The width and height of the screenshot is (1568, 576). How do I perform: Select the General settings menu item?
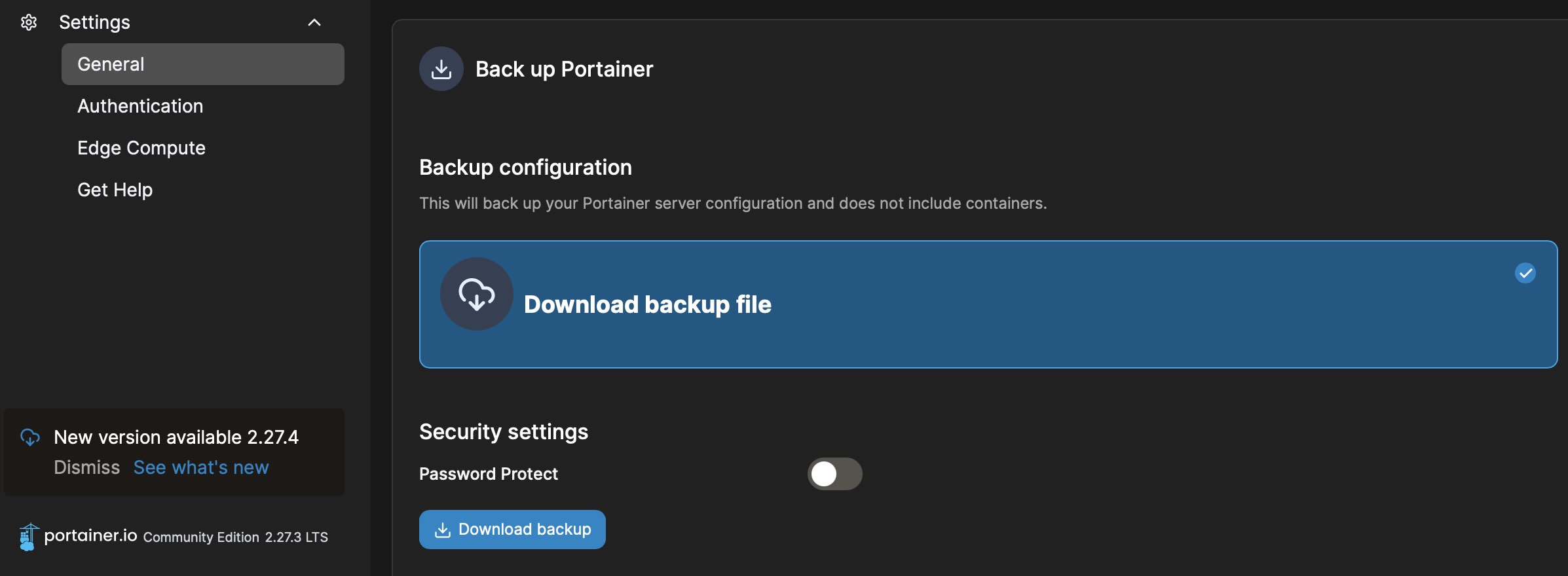(203, 64)
